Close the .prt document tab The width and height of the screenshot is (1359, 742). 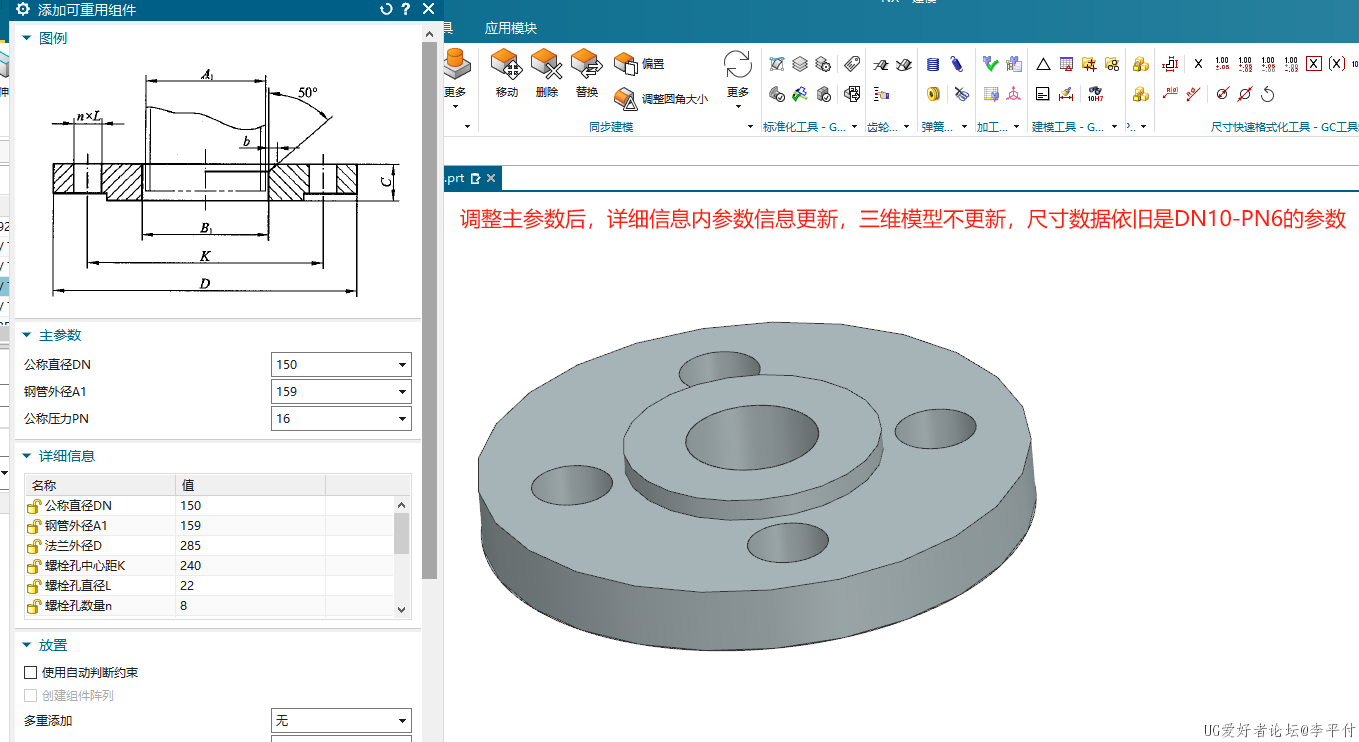pos(491,178)
